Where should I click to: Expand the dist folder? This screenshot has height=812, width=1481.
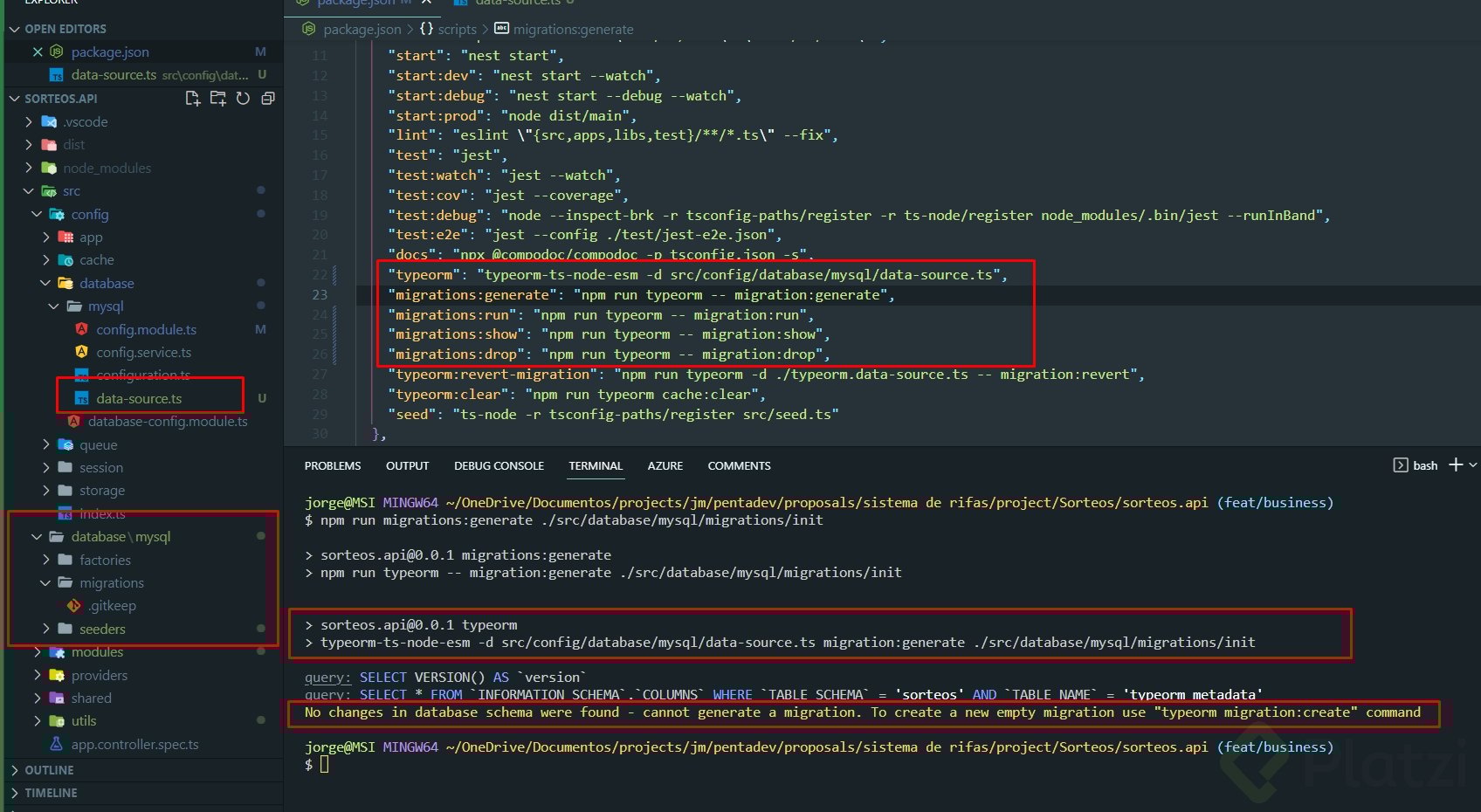pos(29,144)
